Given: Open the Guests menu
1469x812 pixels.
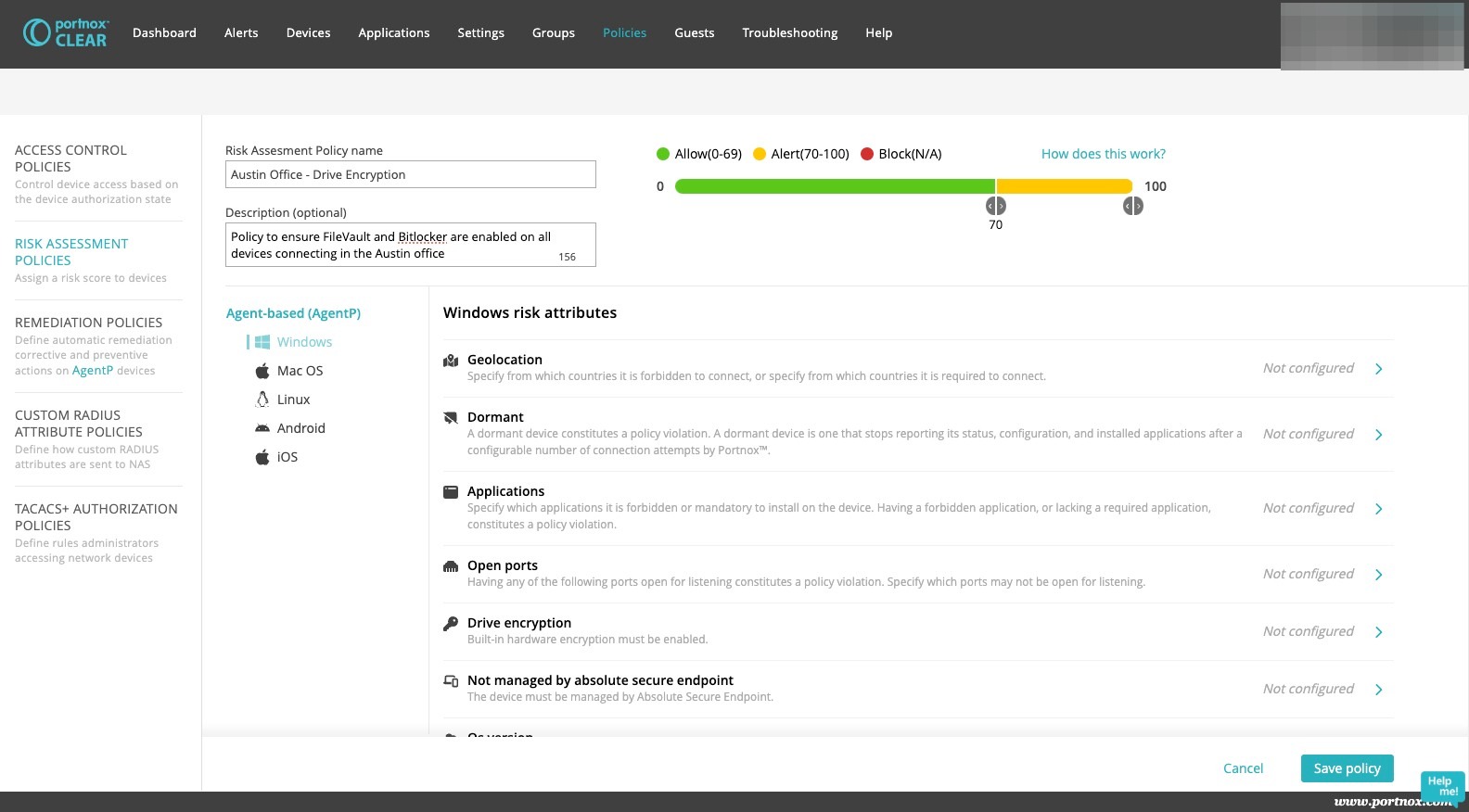Looking at the screenshot, I should pyautogui.click(x=695, y=32).
